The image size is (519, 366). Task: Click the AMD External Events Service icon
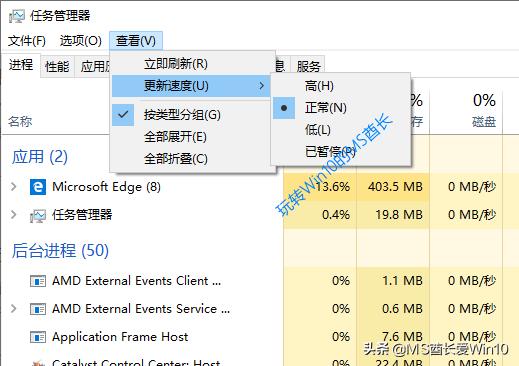click(x=38, y=309)
